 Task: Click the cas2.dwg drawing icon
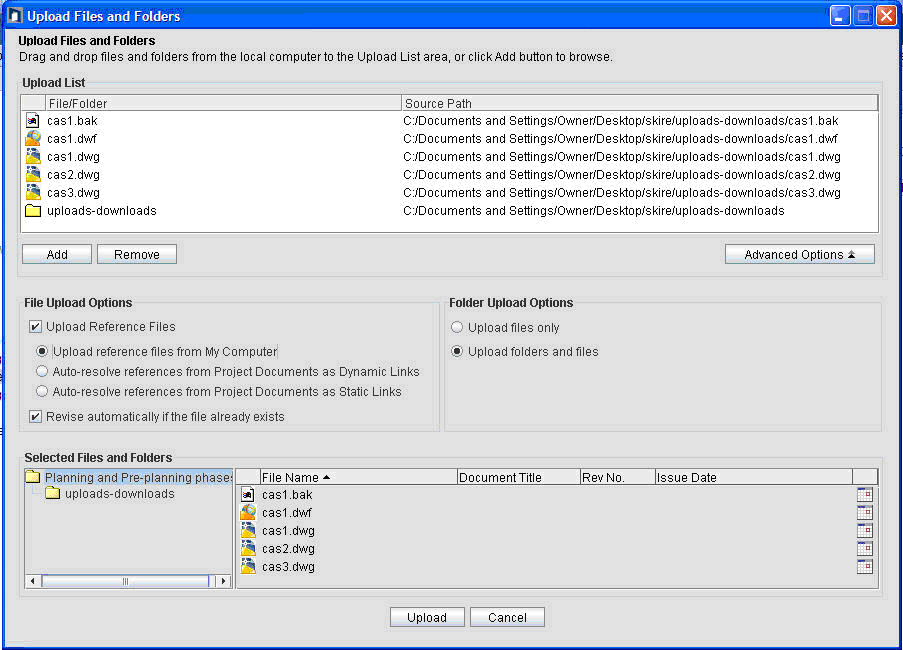tap(32, 174)
